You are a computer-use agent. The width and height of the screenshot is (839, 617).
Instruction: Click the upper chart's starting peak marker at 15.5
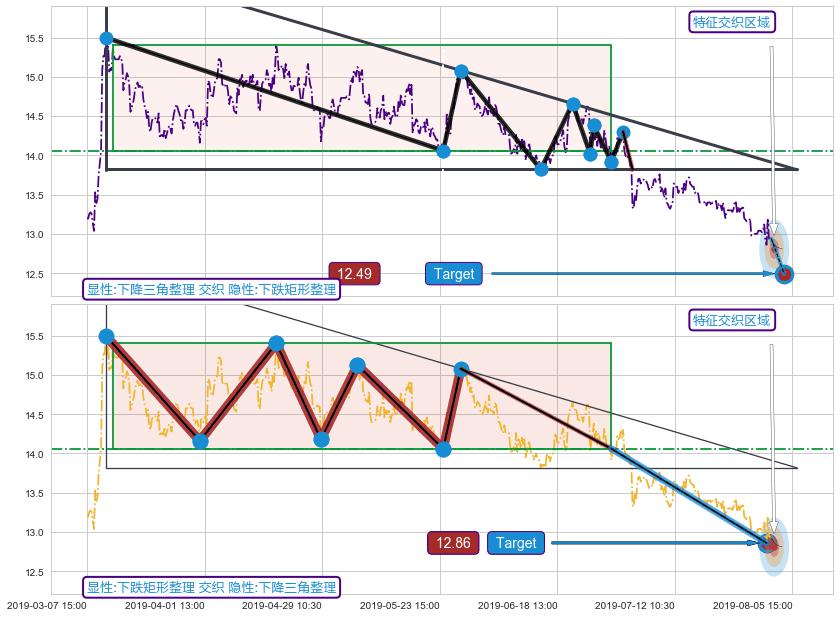click(107, 38)
